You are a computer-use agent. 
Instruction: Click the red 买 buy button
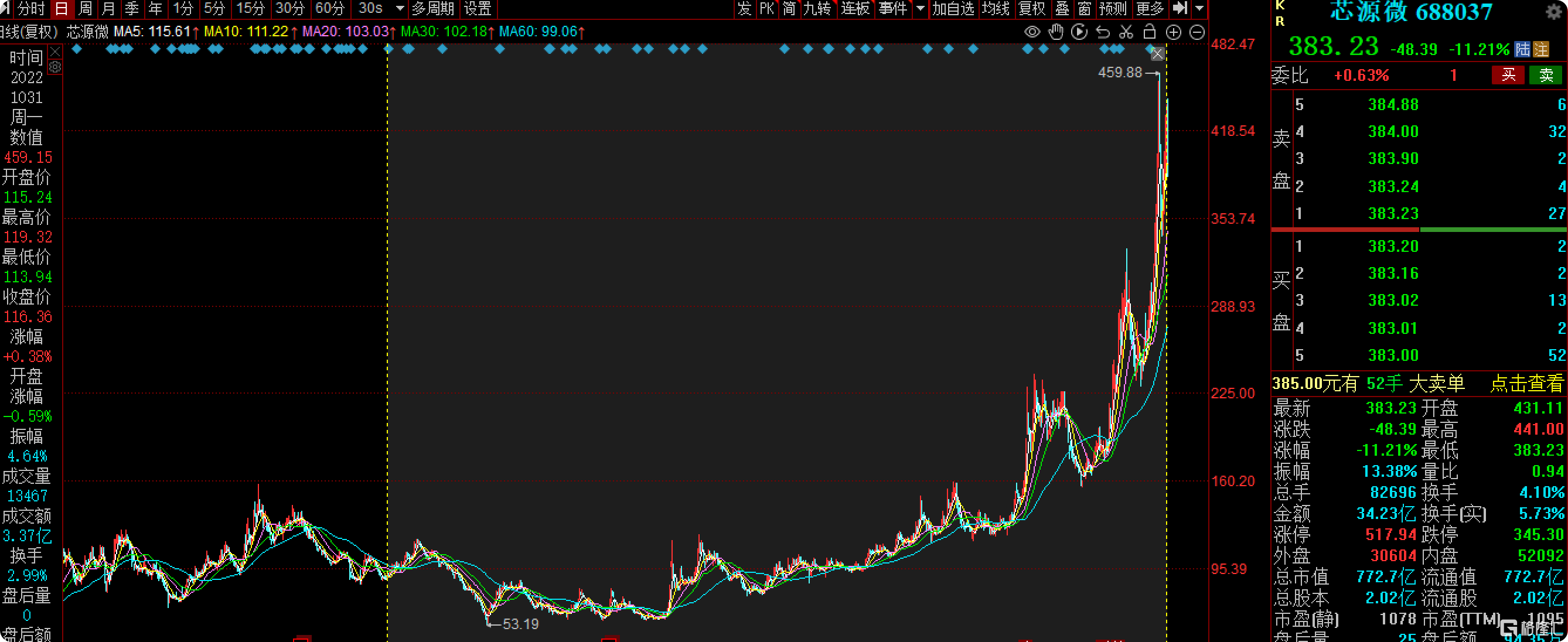(1508, 76)
